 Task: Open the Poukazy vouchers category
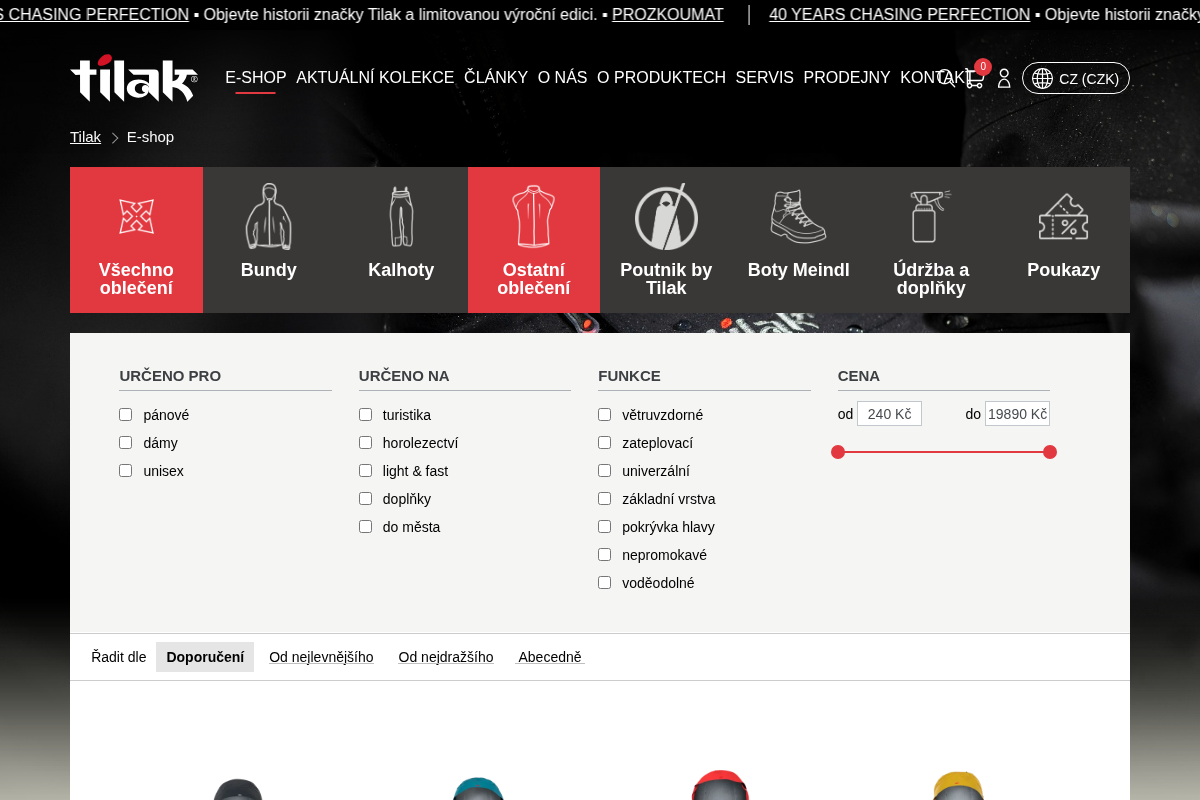pos(1063,240)
